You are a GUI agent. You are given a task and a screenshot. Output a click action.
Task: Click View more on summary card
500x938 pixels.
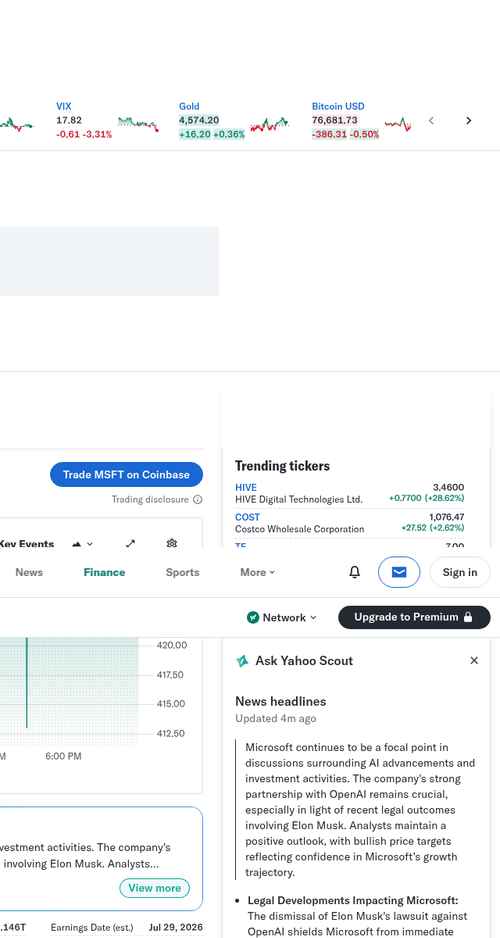pos(154,888)
